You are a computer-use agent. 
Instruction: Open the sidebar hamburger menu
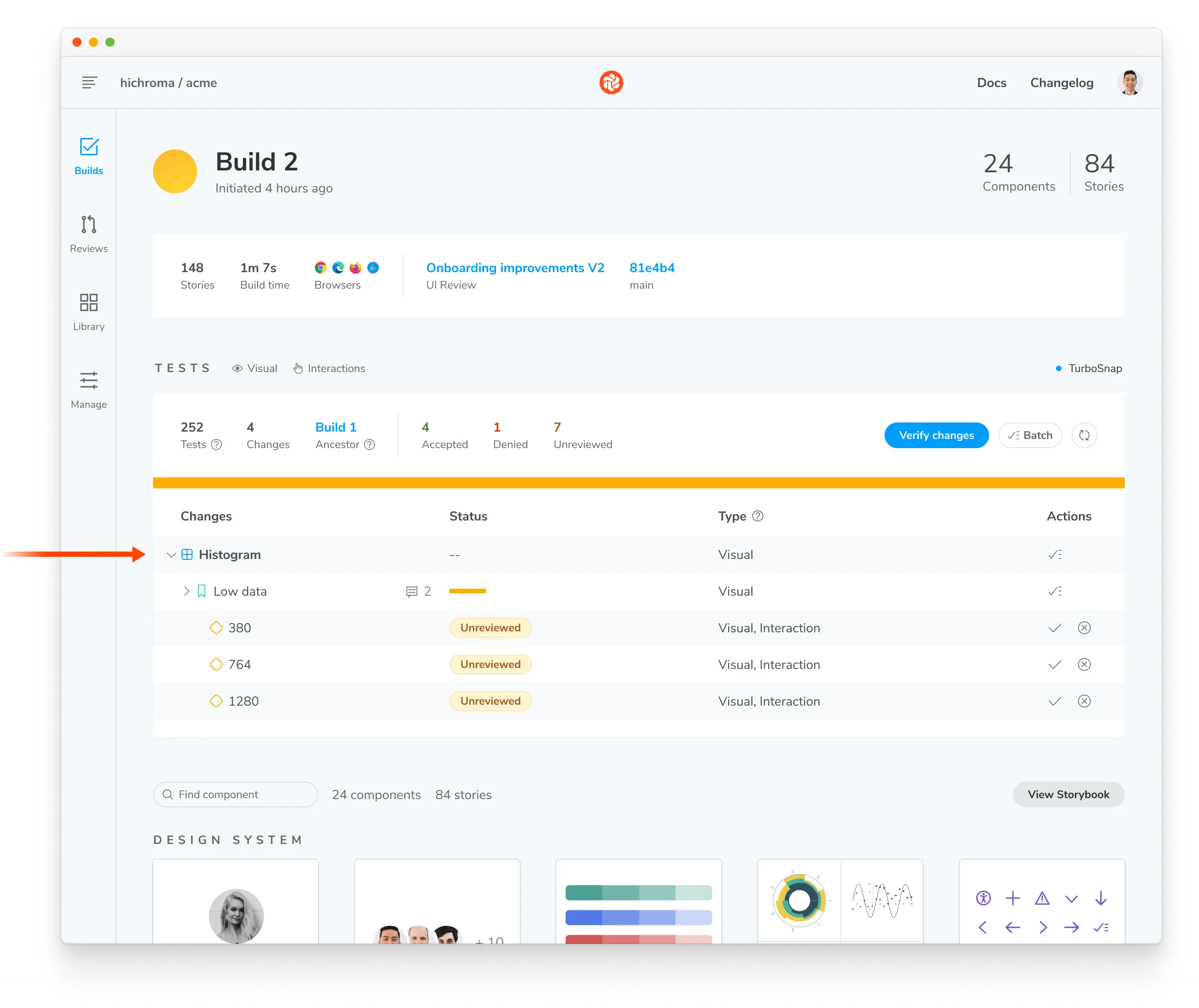pos(89,82)
